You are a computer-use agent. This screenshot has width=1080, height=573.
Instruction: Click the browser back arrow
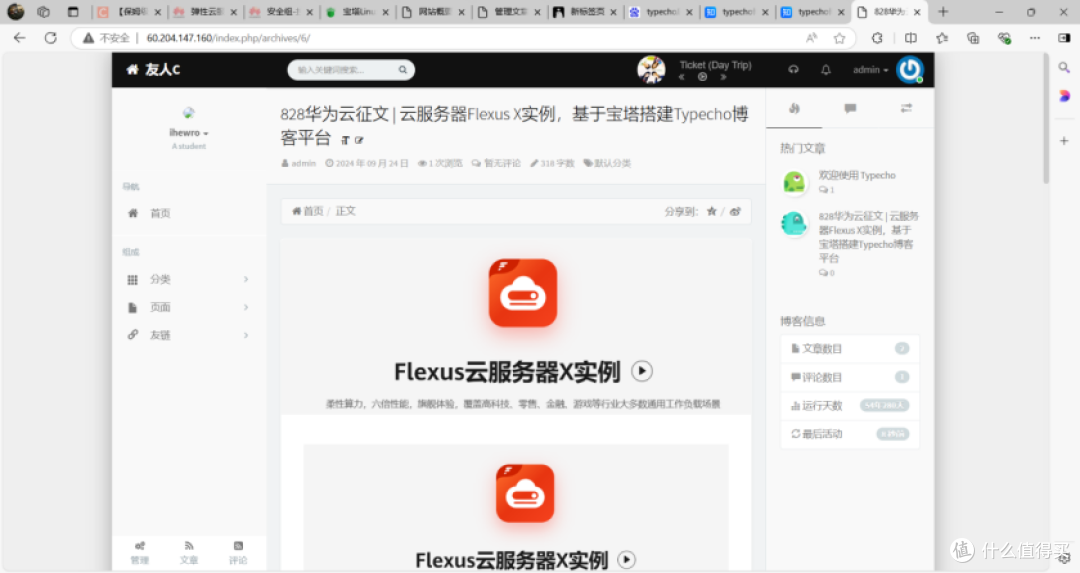(x=19, y=38)
